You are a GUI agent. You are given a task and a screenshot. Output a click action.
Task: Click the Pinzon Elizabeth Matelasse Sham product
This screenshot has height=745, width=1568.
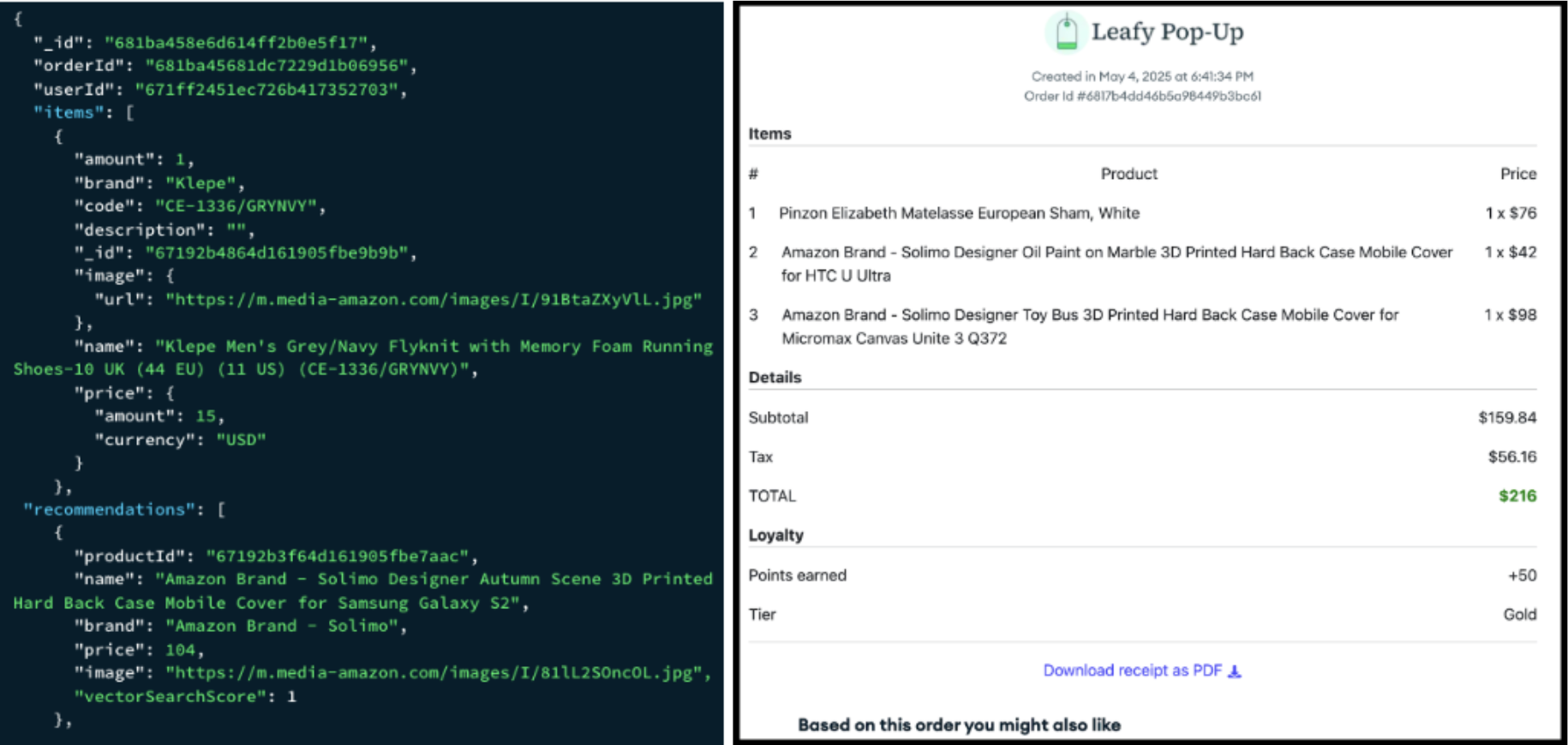coord(959,213)
